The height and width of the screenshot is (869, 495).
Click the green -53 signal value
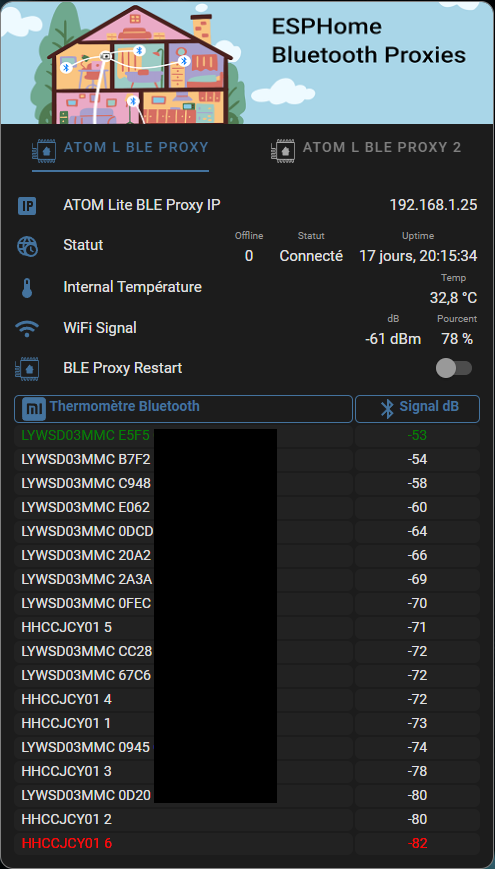(417, 436)
